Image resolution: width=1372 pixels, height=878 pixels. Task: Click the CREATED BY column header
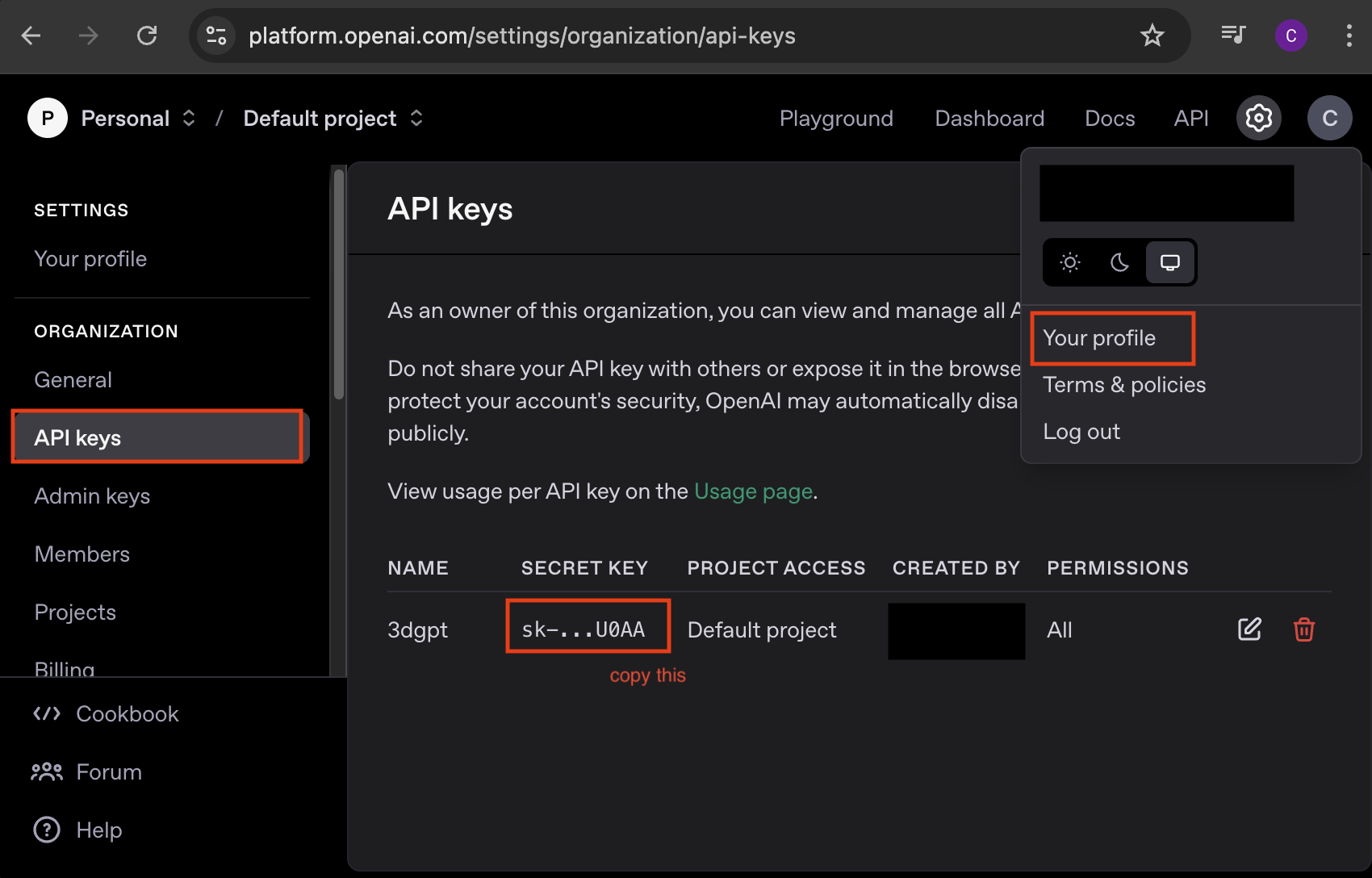coord(956,568)
